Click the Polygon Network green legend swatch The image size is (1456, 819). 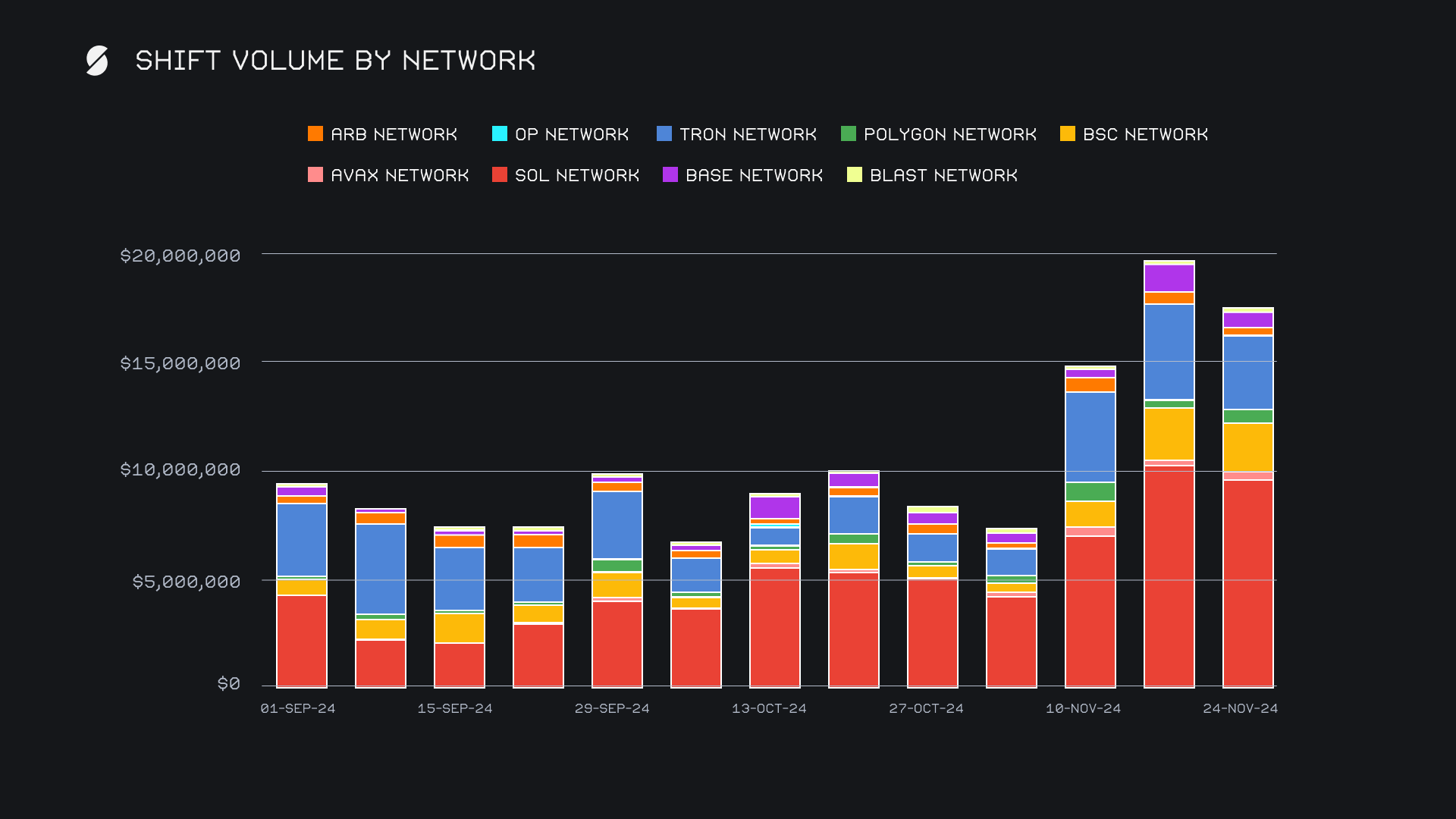tap(849, 134)
